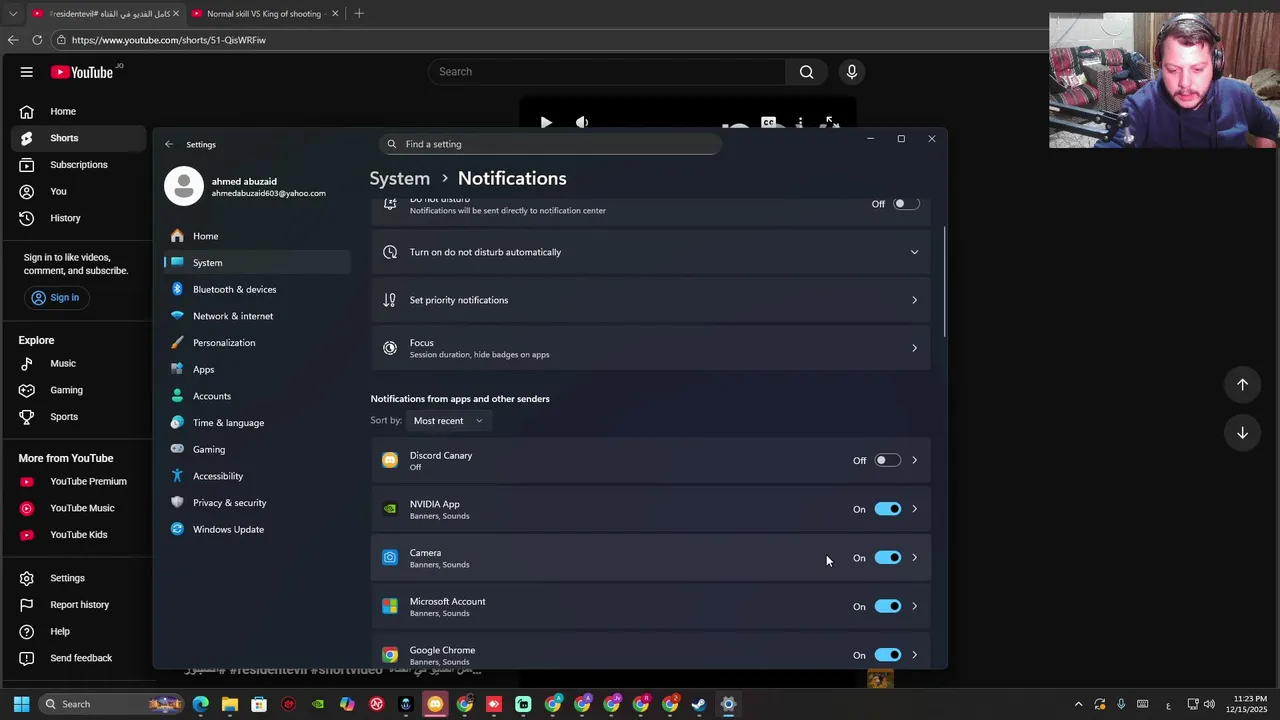The image size is (1280, 720).
Task: Click the YouTube search magnifier button
Action: tap(806, 72)
